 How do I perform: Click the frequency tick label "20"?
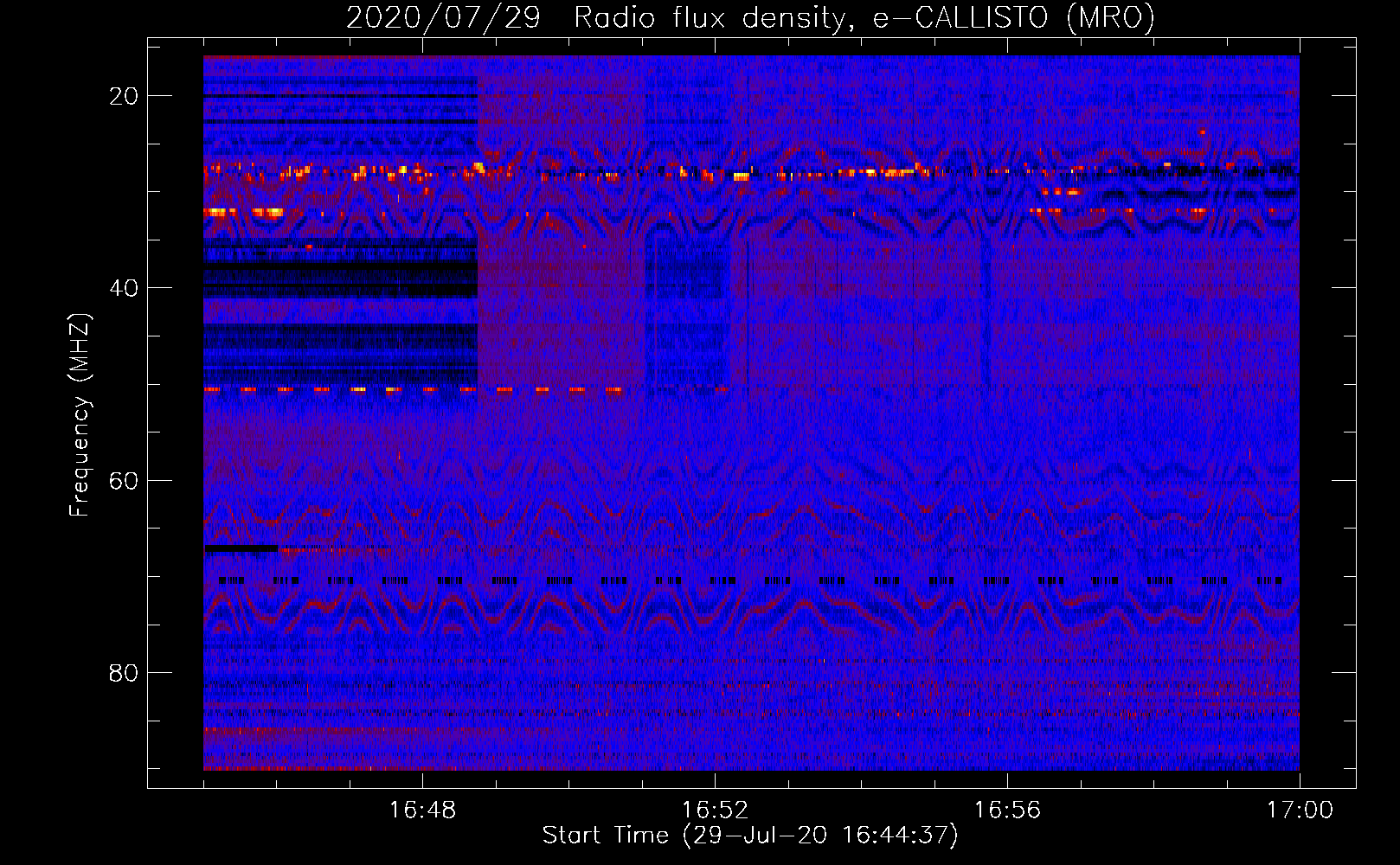coord(124,96)
